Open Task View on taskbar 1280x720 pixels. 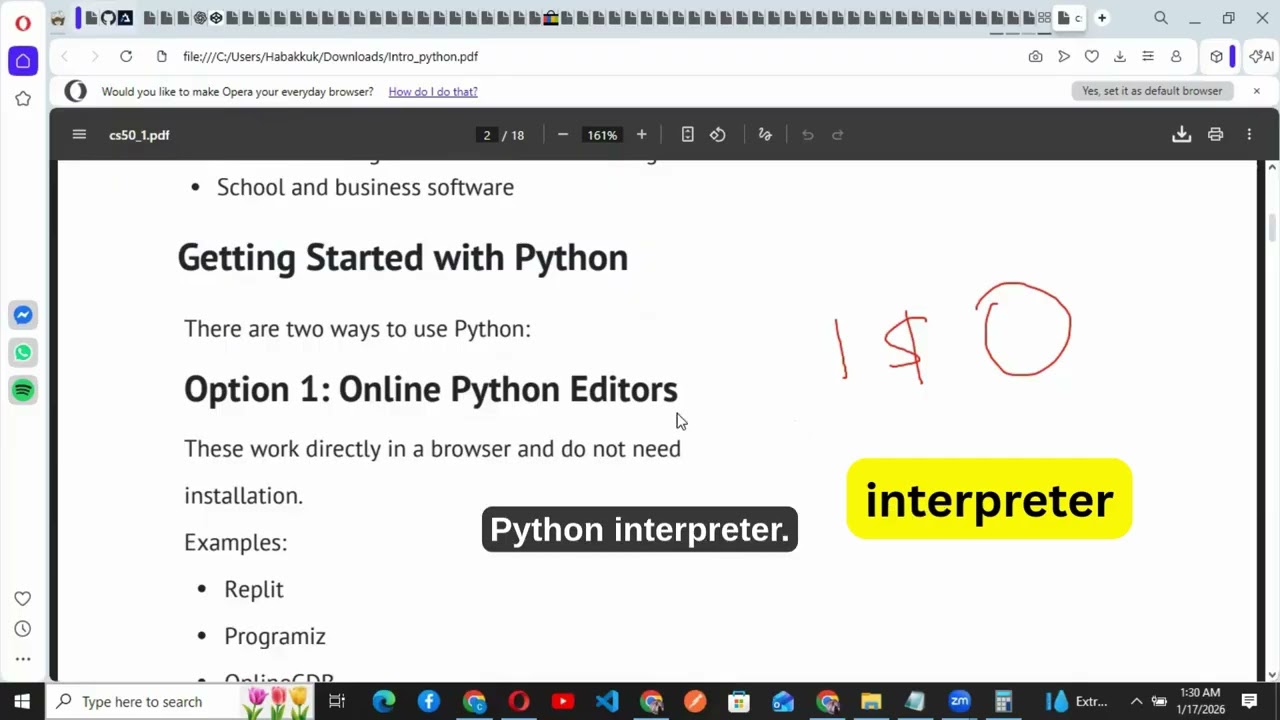pyautogui.click(x=337, y=701)
